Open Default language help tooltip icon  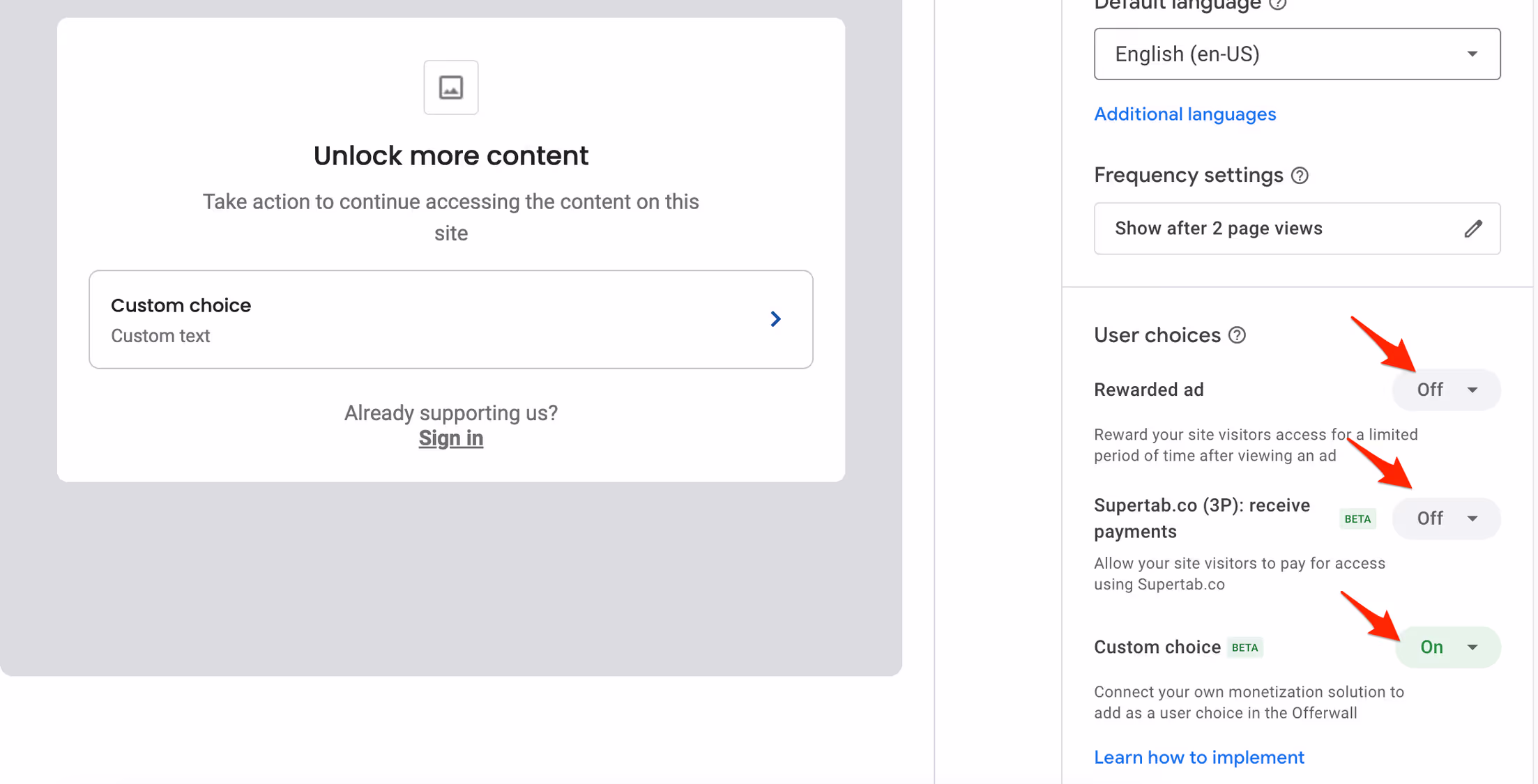point(1277,4)
